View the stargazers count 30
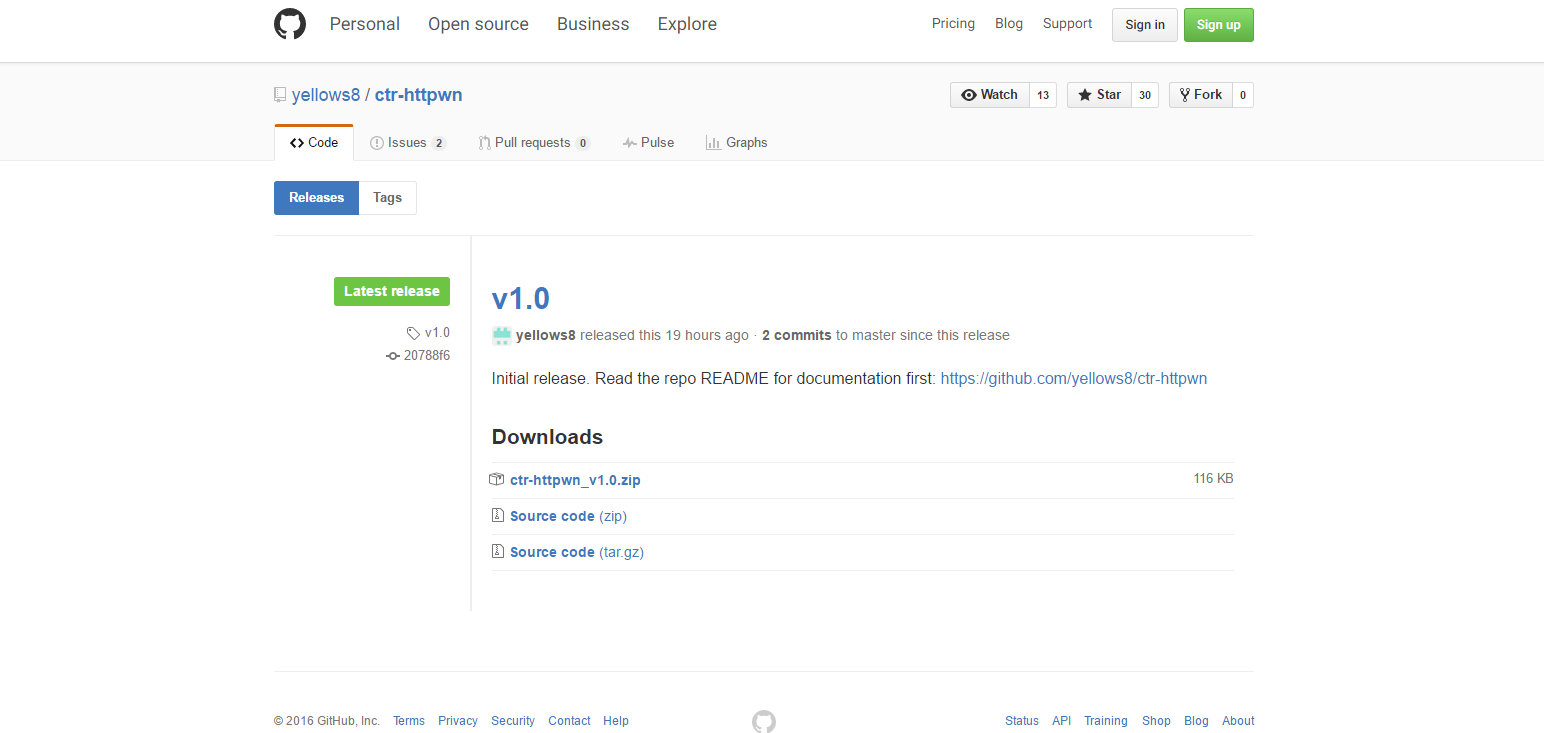The width and height of the screenshot is (1544, 733). point(1145,95)
